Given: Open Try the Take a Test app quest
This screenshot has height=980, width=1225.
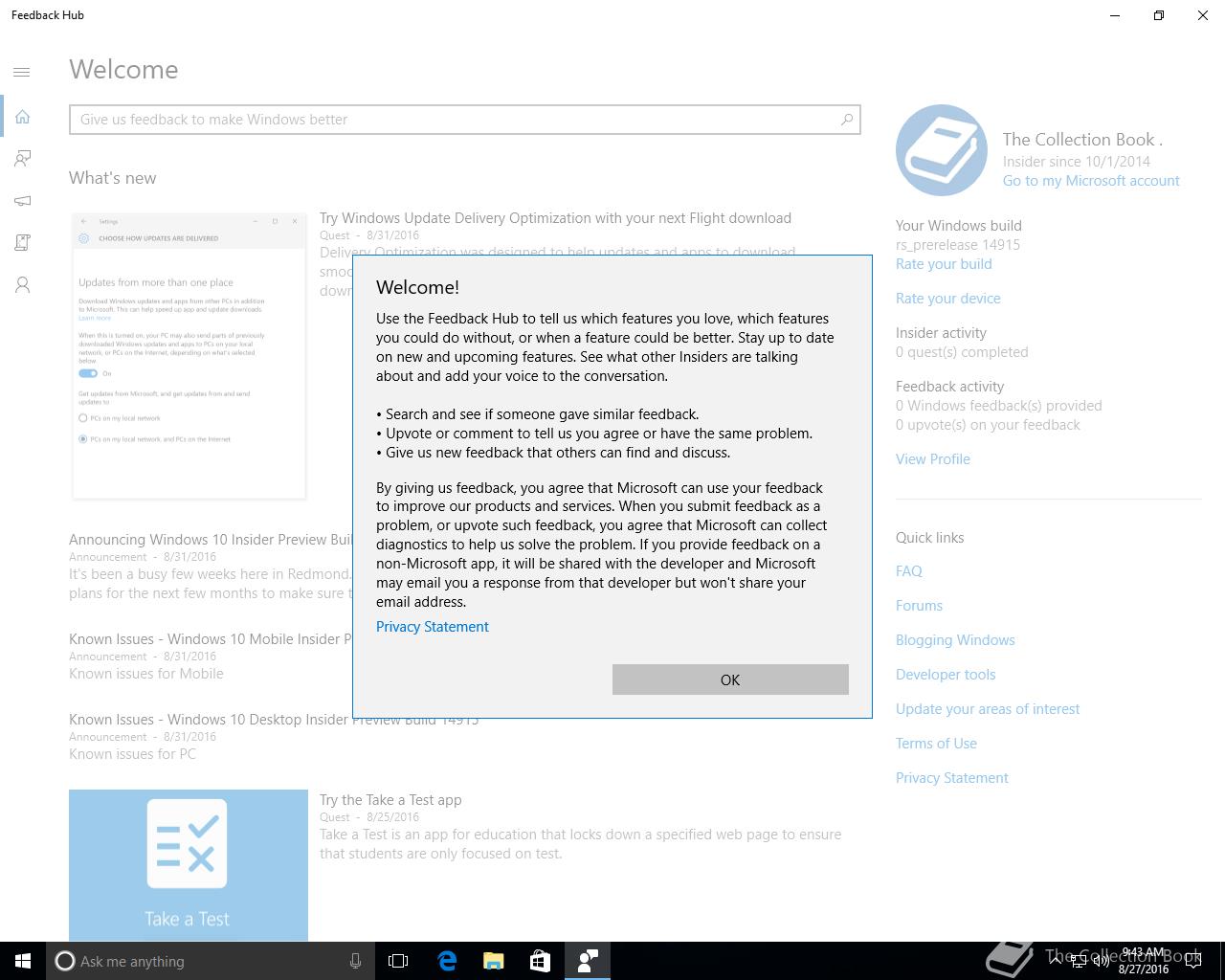Looking at the screenshot, I should pos(390,800).
